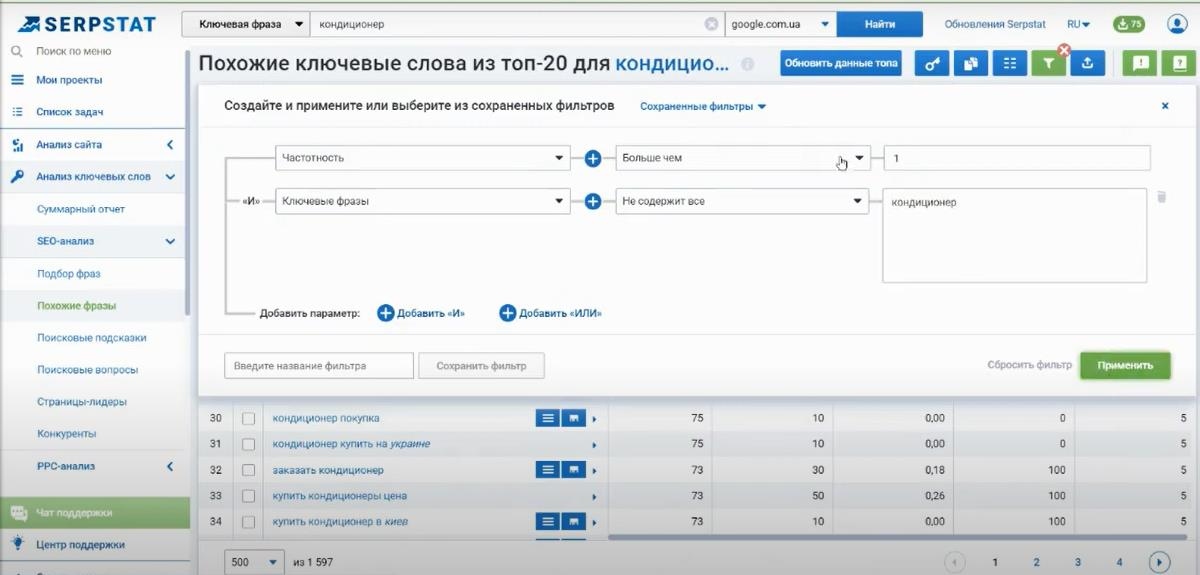Go to next page with the arrow circle

pos(1160,562)
